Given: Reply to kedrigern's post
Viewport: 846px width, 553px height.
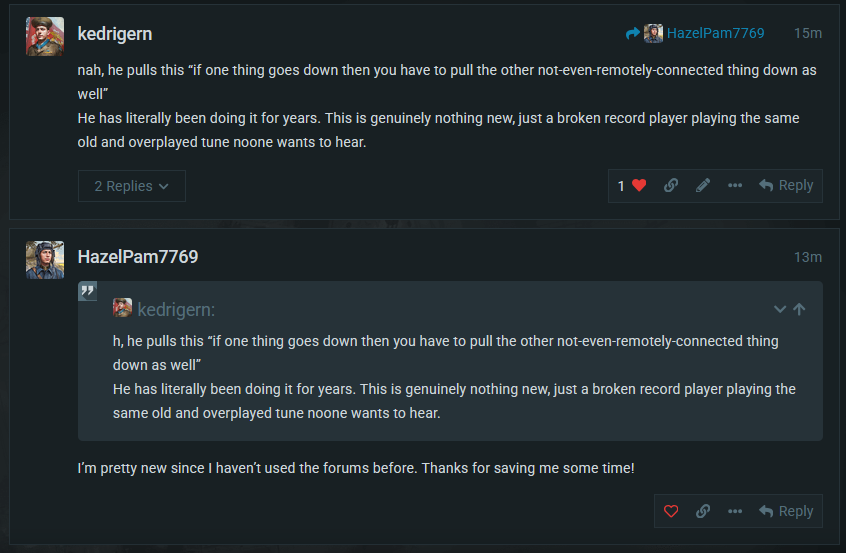Looking at the screenshot, I should [x=786, y=186].
